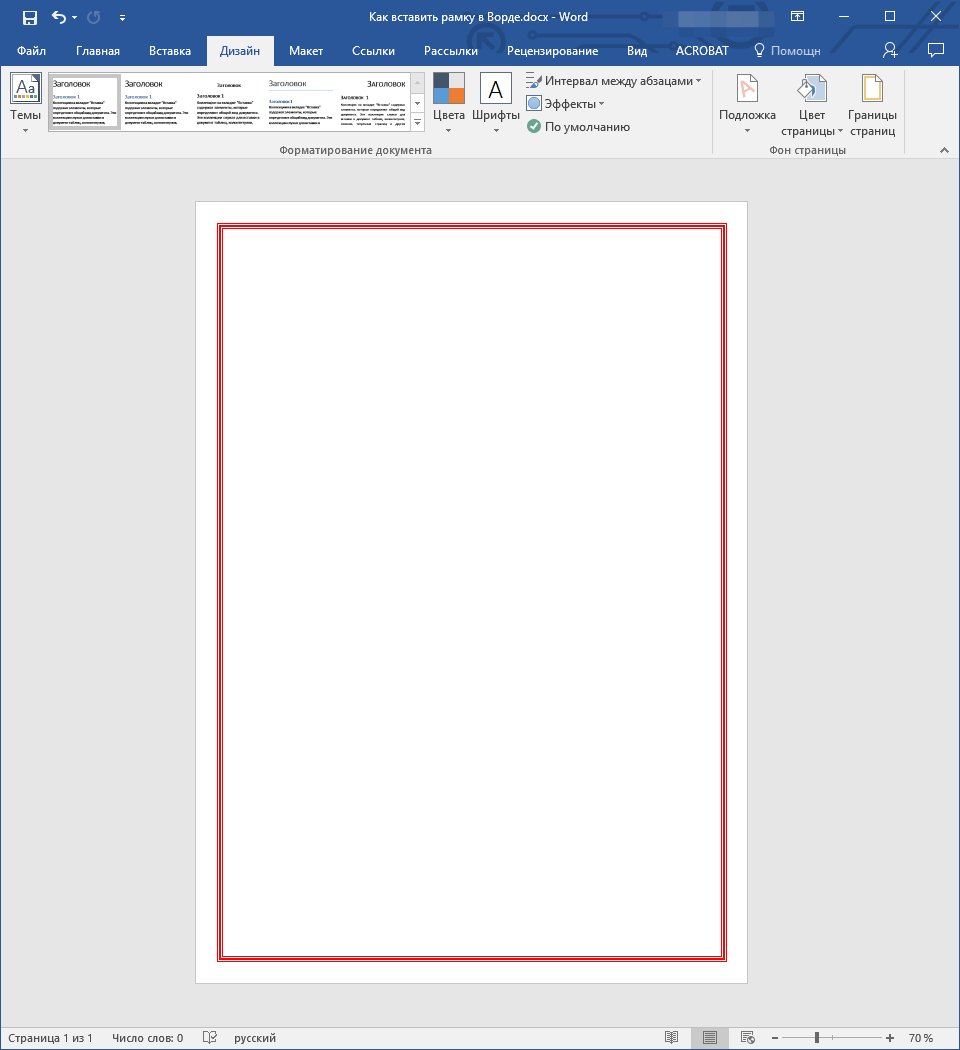Undo the last action
This screenshot has width=960, height=1050.
coord(59,17)
